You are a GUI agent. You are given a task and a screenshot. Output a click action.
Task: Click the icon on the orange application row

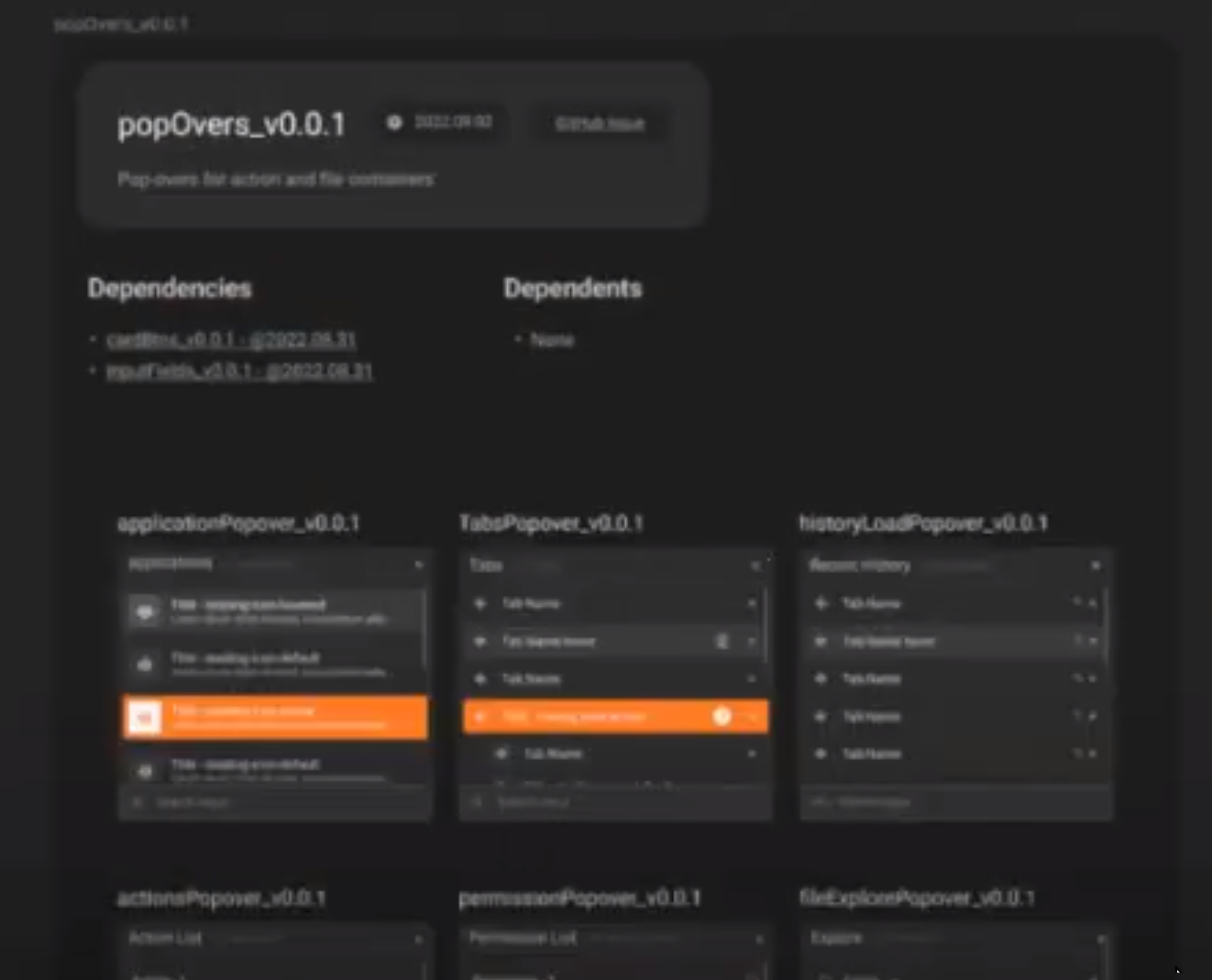(x=145, y=717)
